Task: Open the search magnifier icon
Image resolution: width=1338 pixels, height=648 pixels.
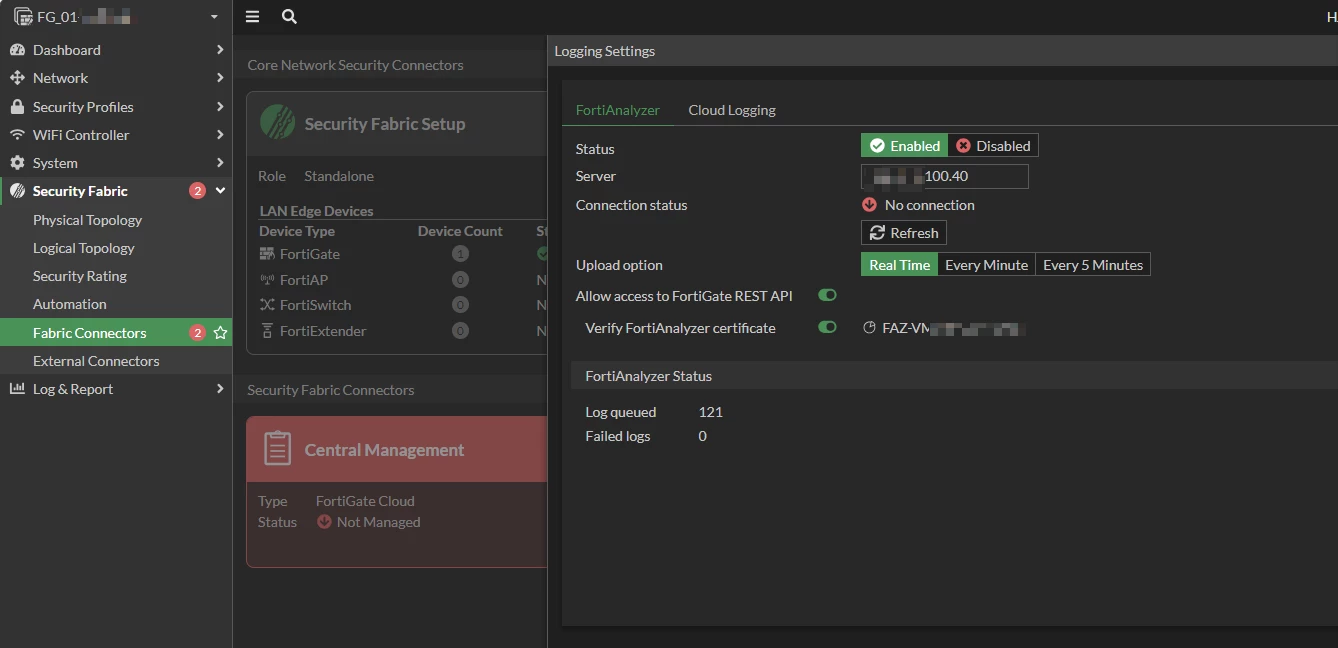Action: (289, 17)
